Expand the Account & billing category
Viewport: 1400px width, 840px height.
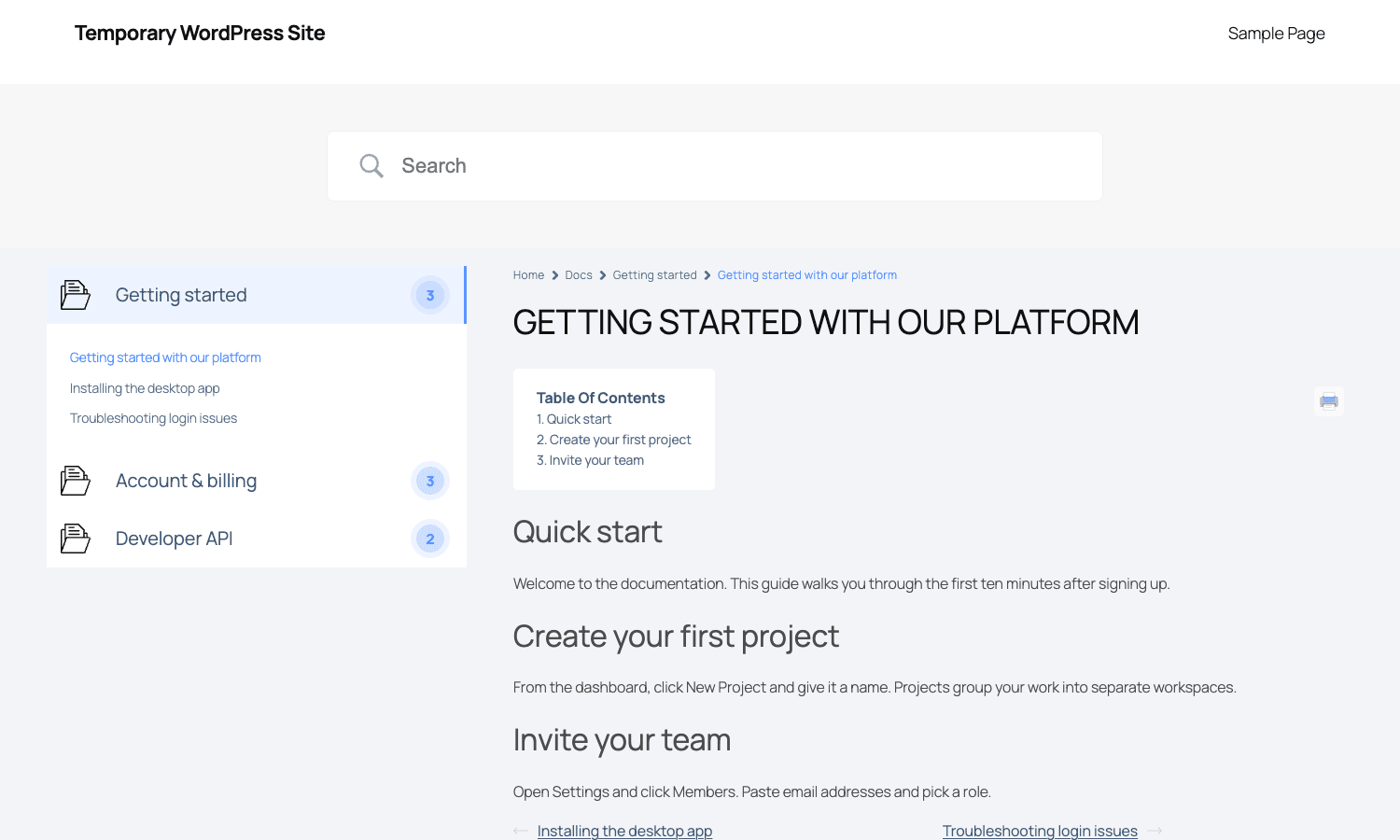257,481
